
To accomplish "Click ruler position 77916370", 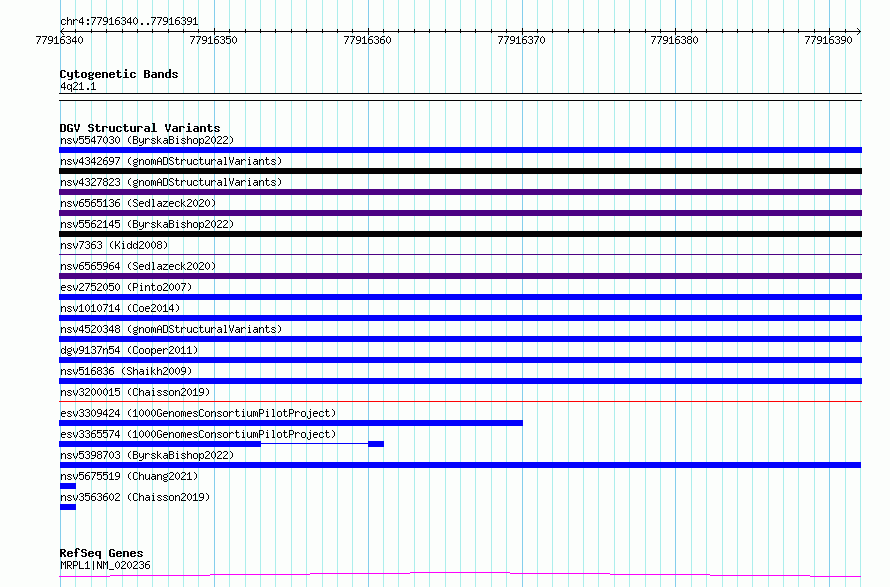I will pyautogui.click(x=521, y=40).
